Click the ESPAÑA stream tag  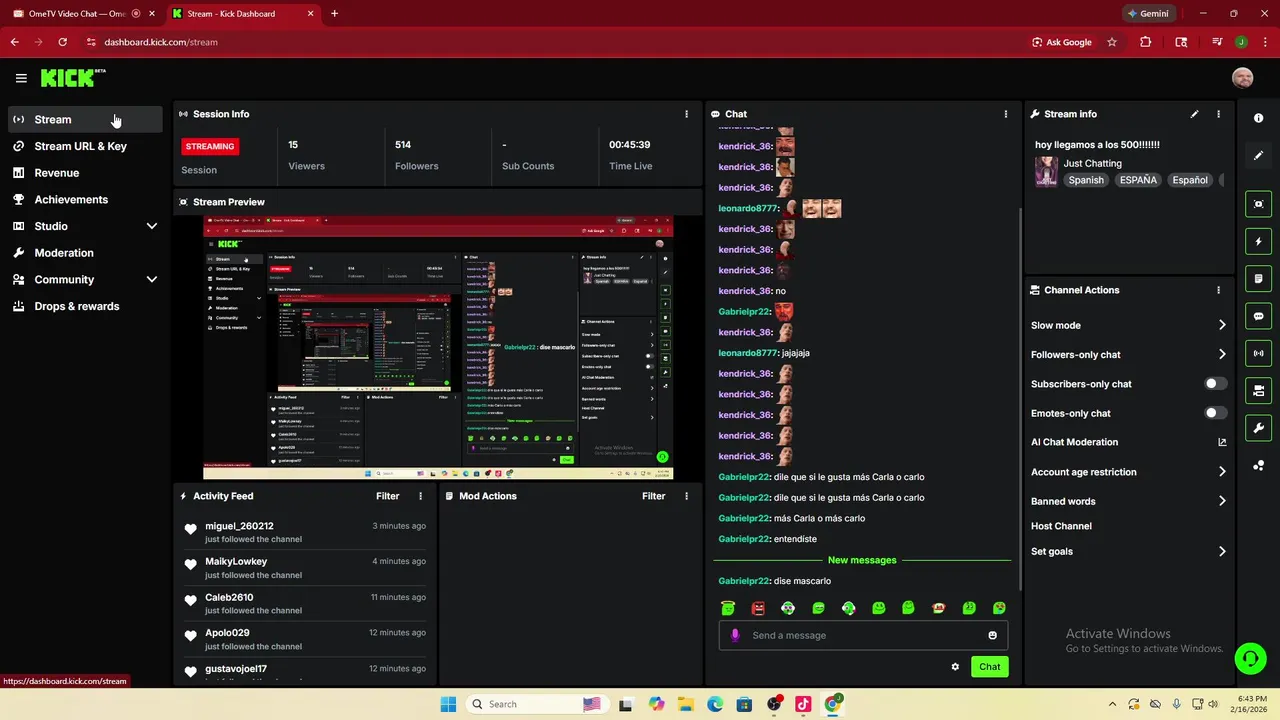1138,180
